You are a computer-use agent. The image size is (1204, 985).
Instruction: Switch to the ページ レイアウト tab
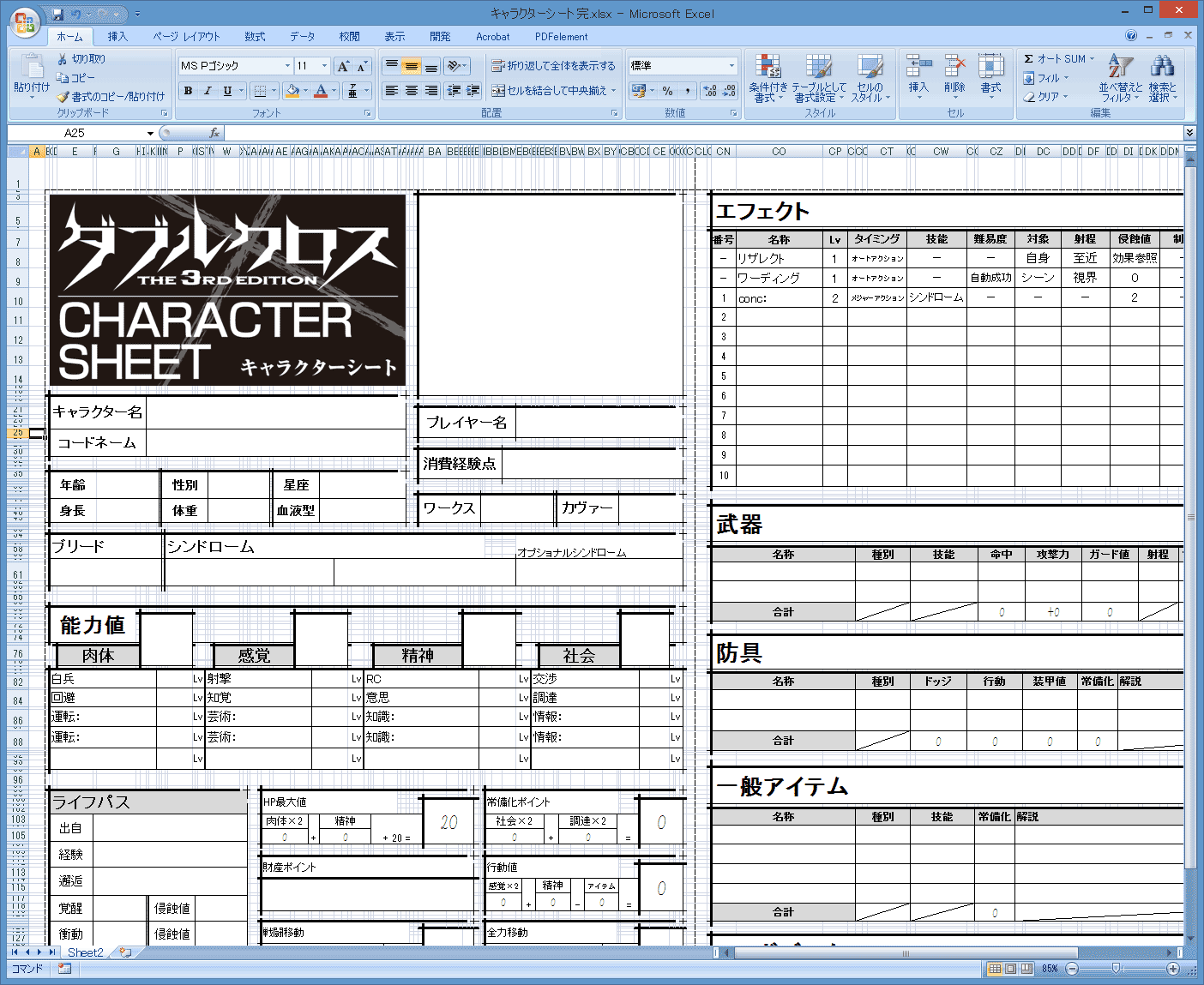click(186, 37)
